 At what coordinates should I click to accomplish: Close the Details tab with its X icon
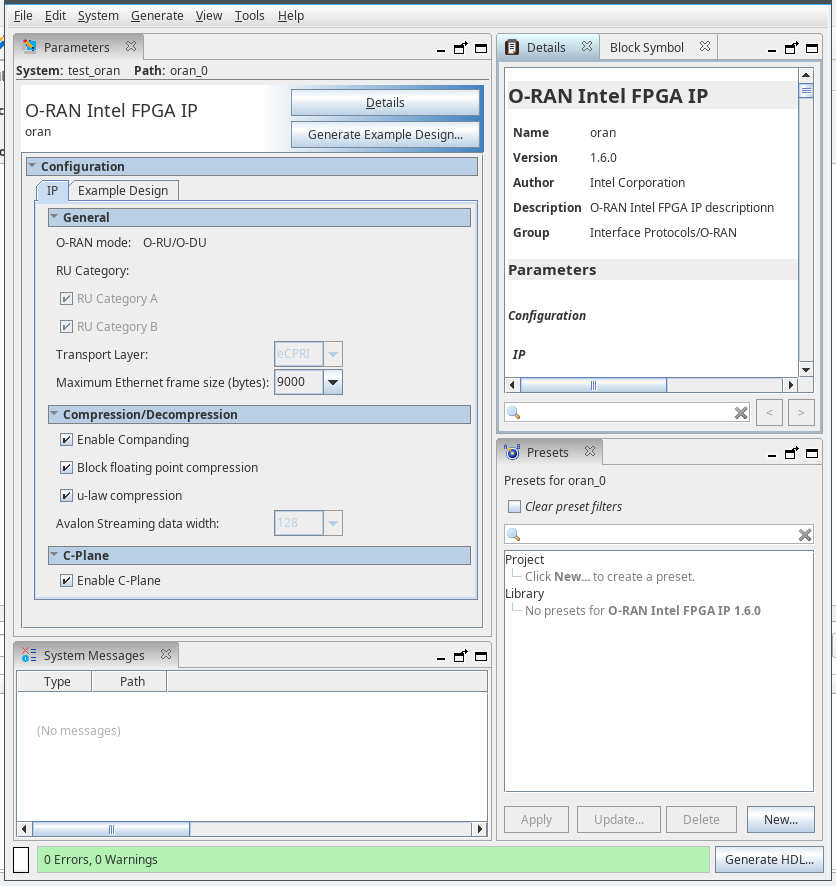point(587,46)
